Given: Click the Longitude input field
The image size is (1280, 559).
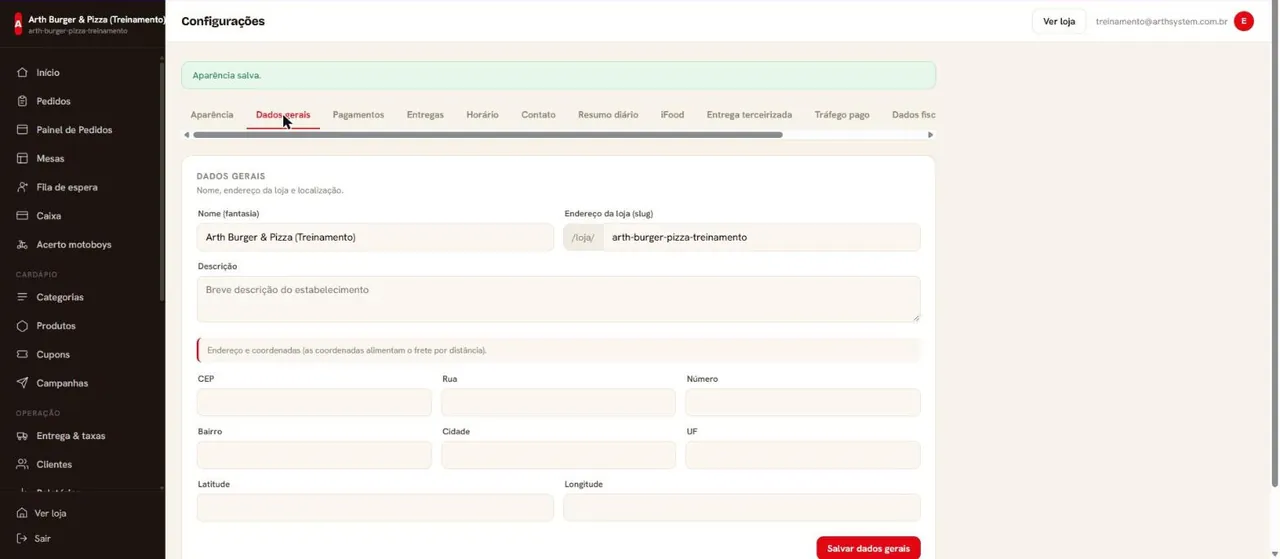Looking at the screenshot, I should tap(742, 507).
